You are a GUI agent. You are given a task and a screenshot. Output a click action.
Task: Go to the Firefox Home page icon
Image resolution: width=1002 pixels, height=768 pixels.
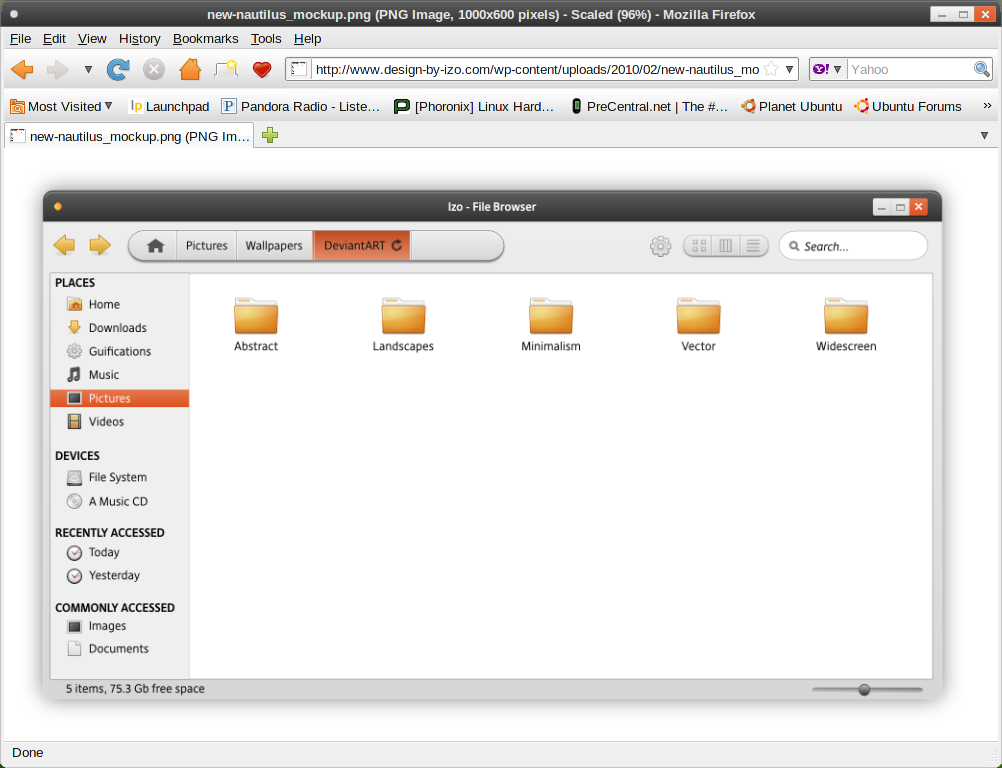(x=190, y=70)
